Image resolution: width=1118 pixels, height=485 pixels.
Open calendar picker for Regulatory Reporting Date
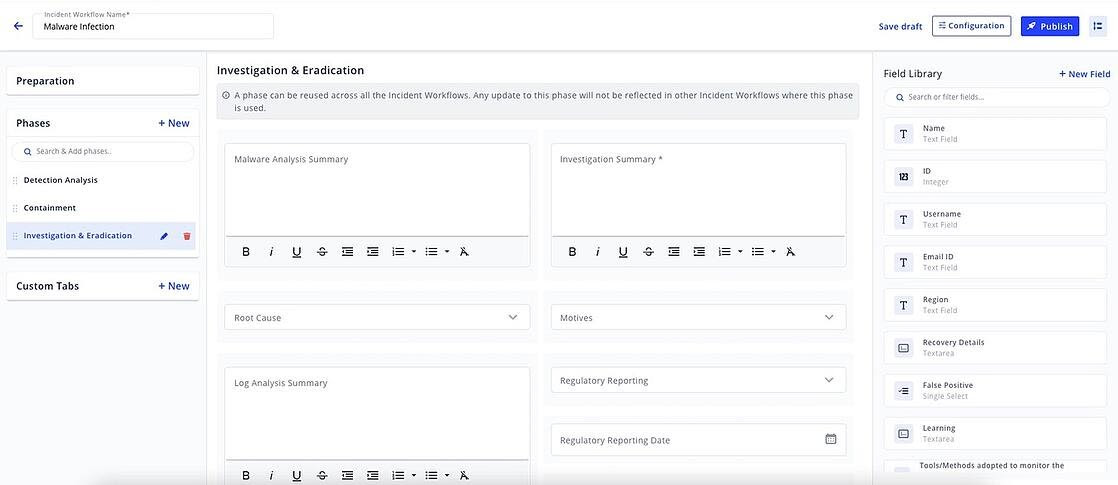830,439
